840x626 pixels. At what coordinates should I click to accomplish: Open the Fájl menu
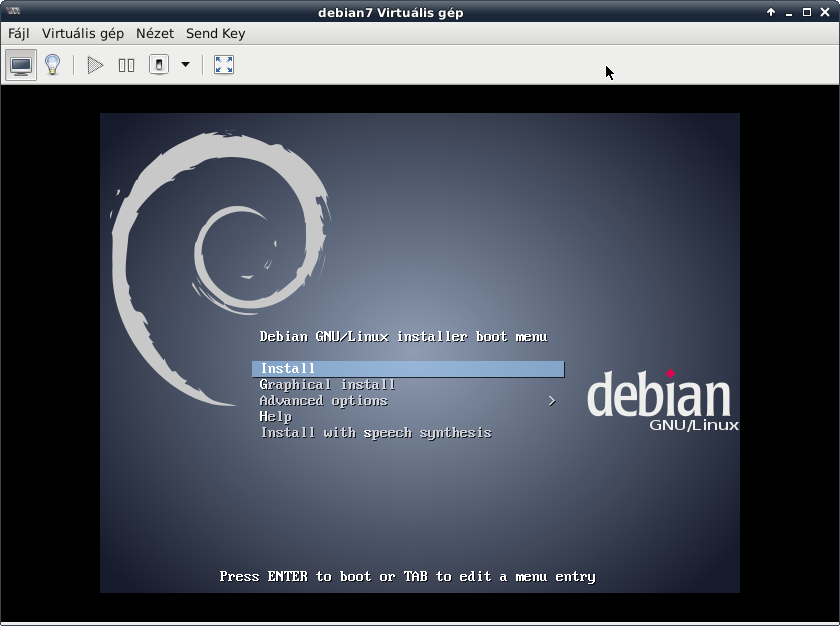(19, 33)
